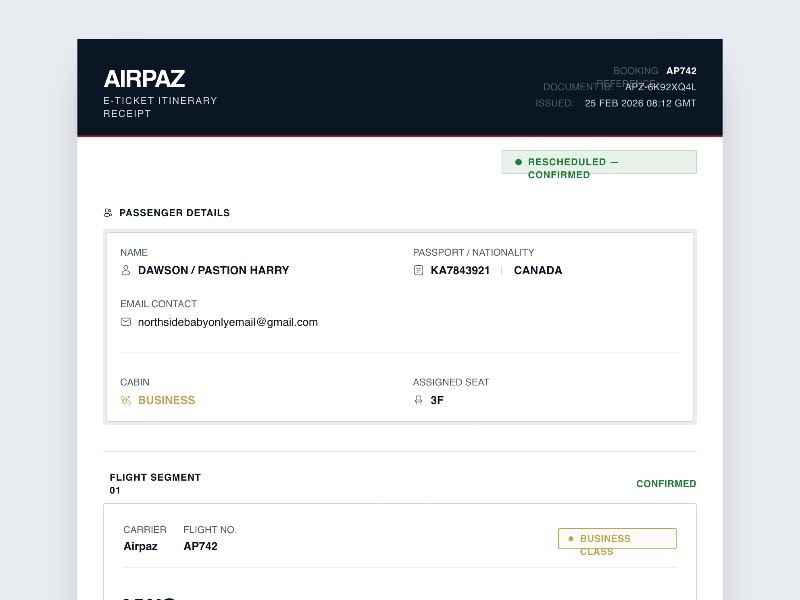The width and height of the screenshot is (800, 600).
Task: Select the passport number KA7843921
Action: (460, 270)
